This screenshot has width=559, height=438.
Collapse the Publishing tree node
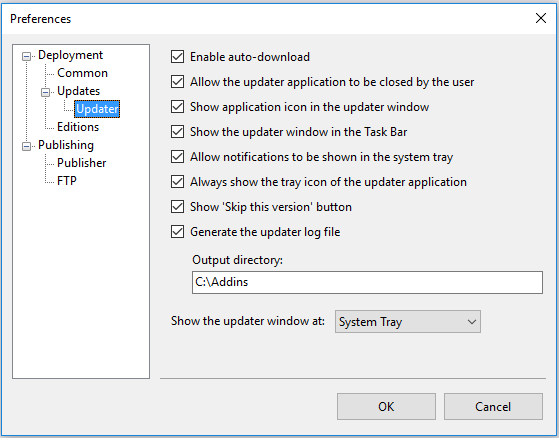tap(26, 146)
